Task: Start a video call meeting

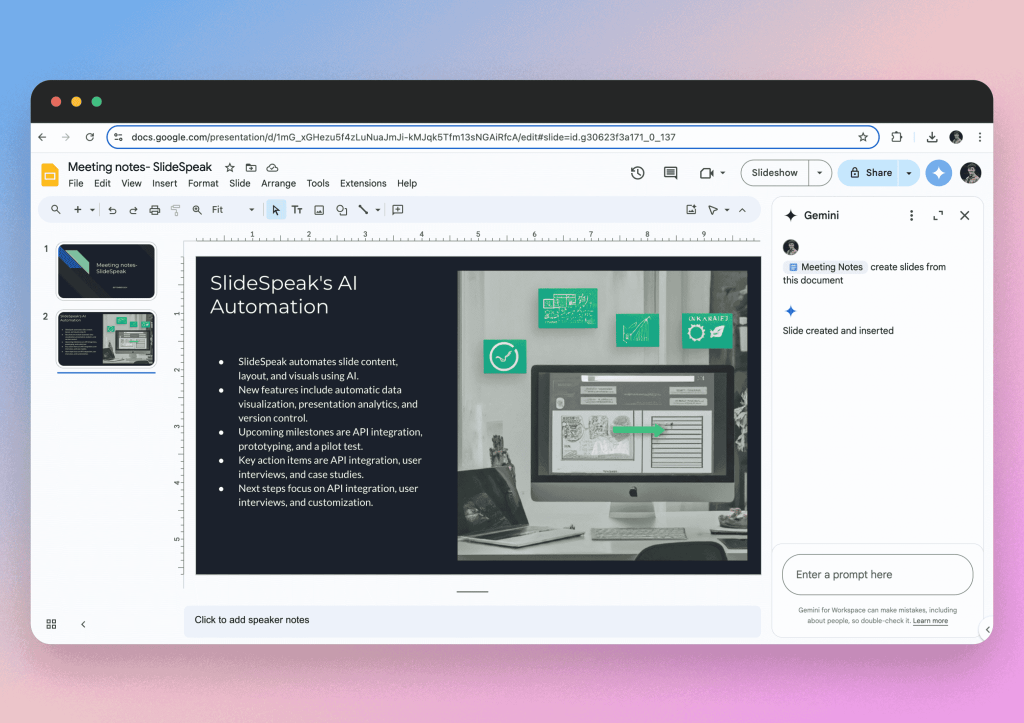Action: [x=706, y=173]
